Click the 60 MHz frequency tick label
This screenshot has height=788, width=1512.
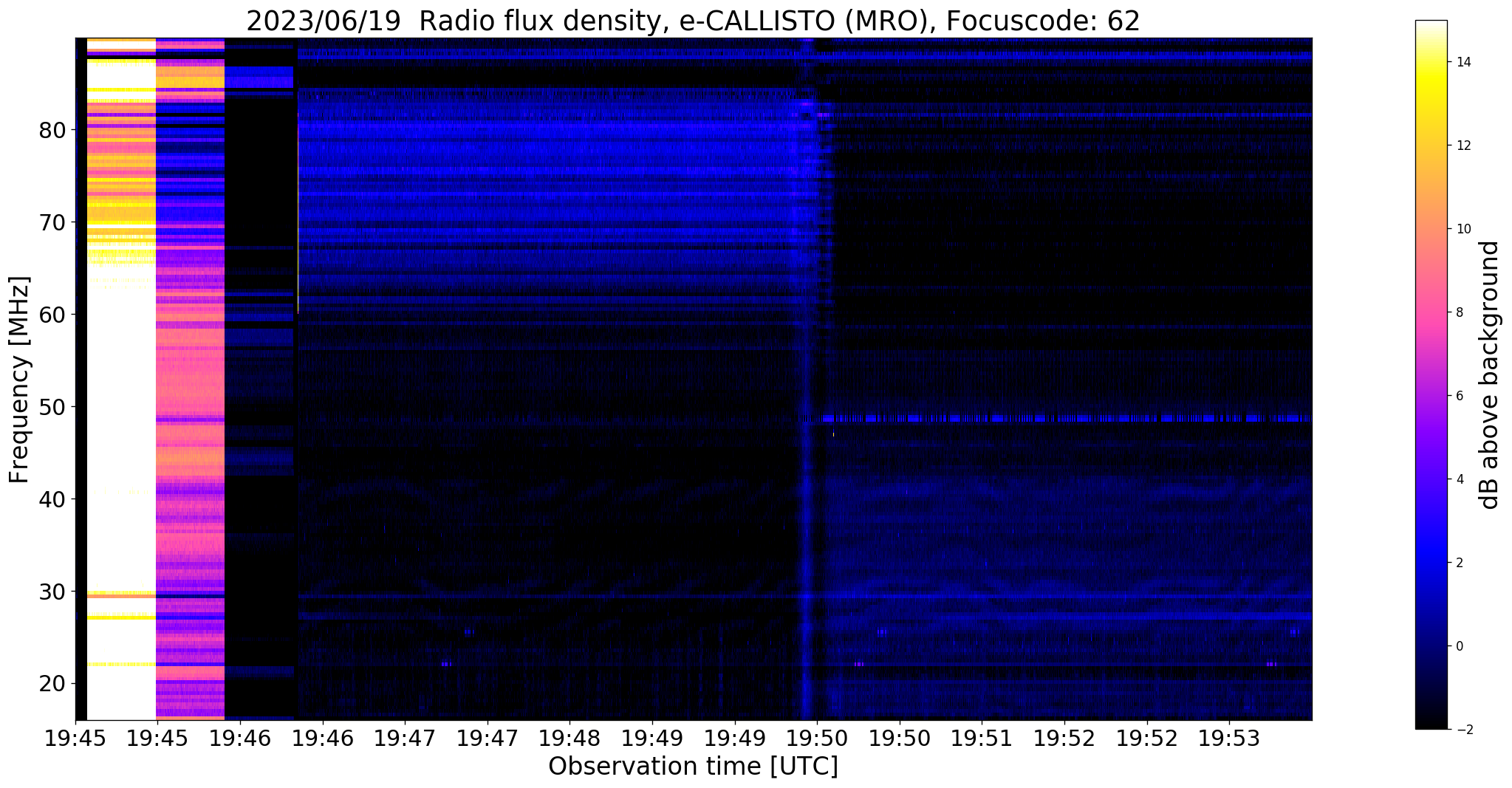tap(52, 315)
